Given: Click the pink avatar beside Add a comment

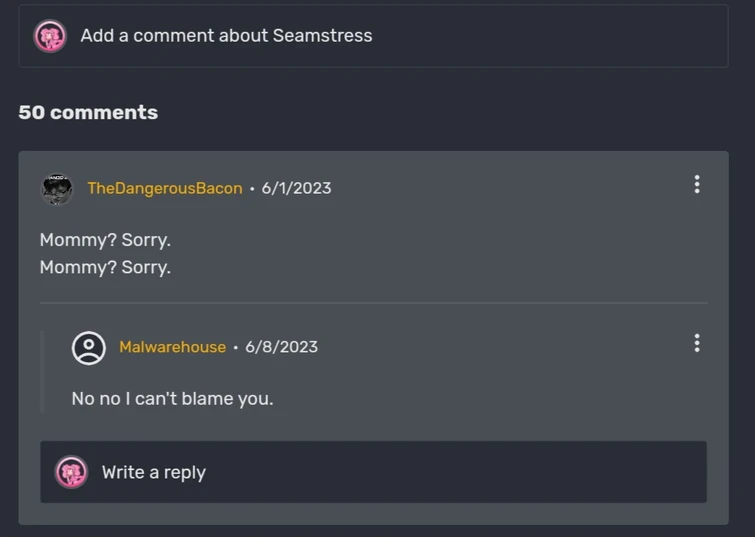Looking at the screenshot, I should point(50,36).
